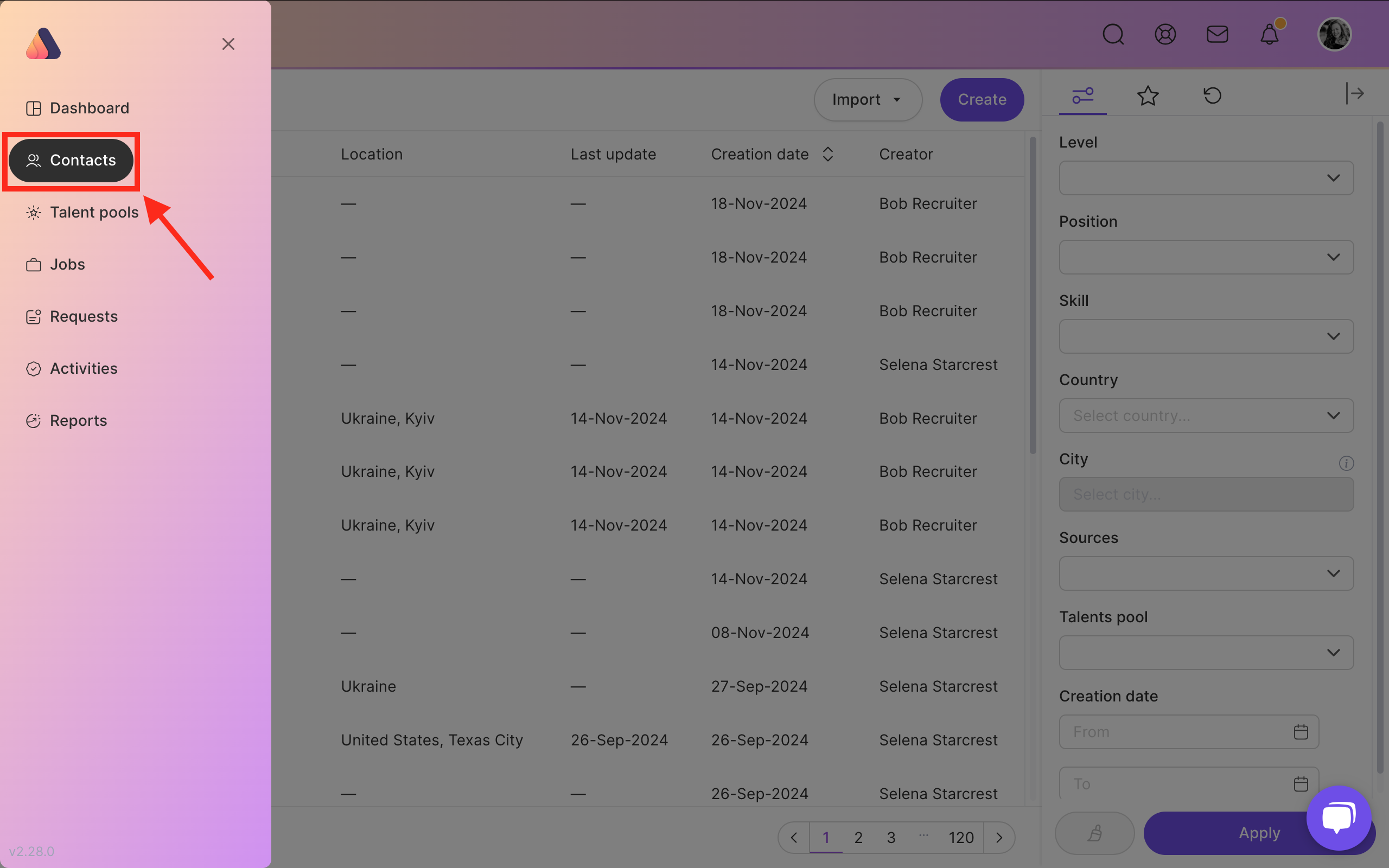Open the Jobs section

[x=56, y=264]
